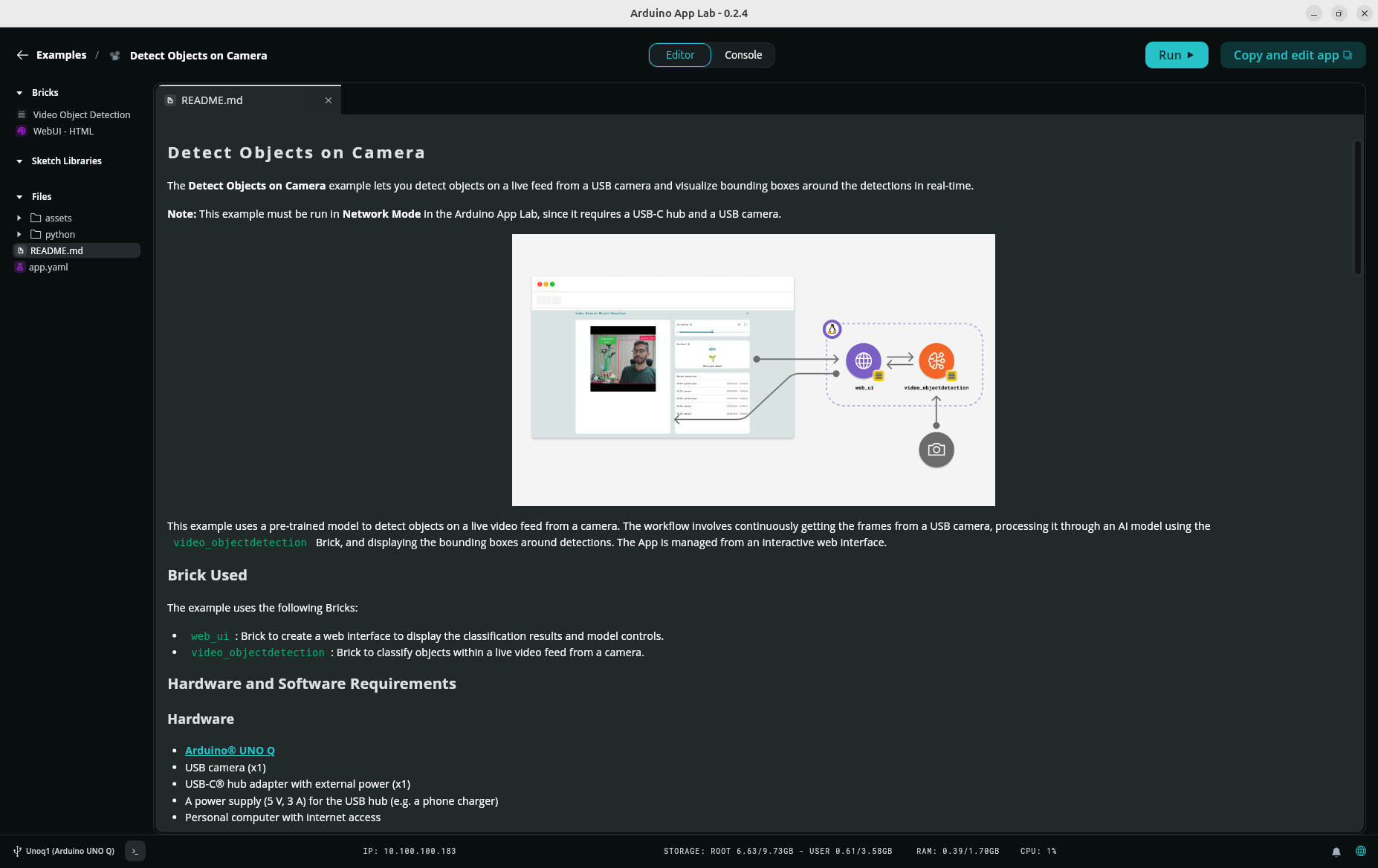Viewport: 1378px width, 868px height.
Task: Go back to Examples breadcrumb
Action: point(61,55)
